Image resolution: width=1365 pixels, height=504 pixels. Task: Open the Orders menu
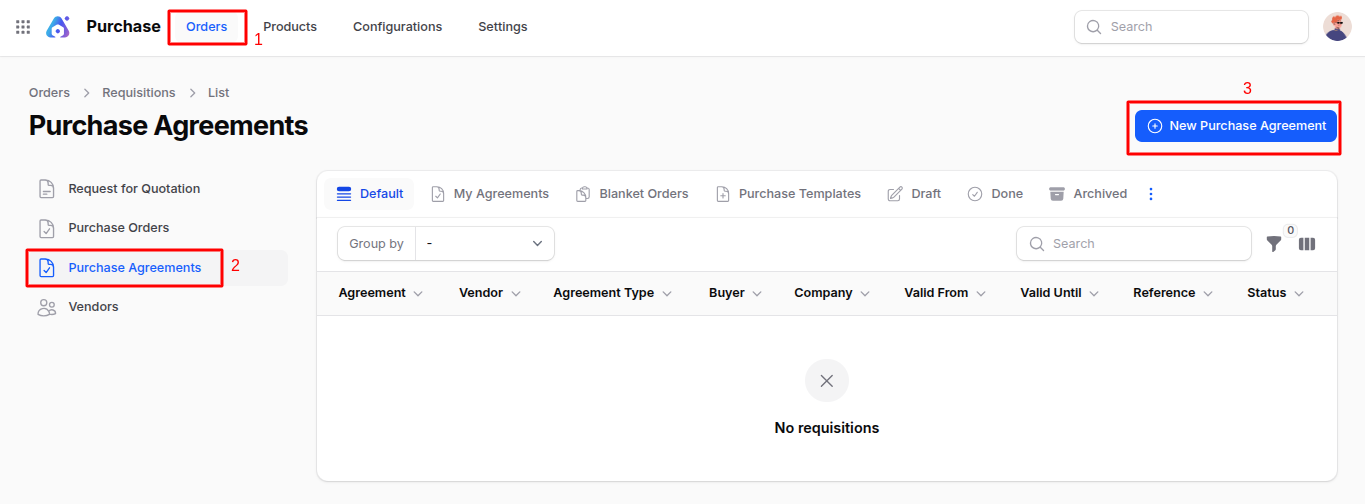(x=207, y=27)
